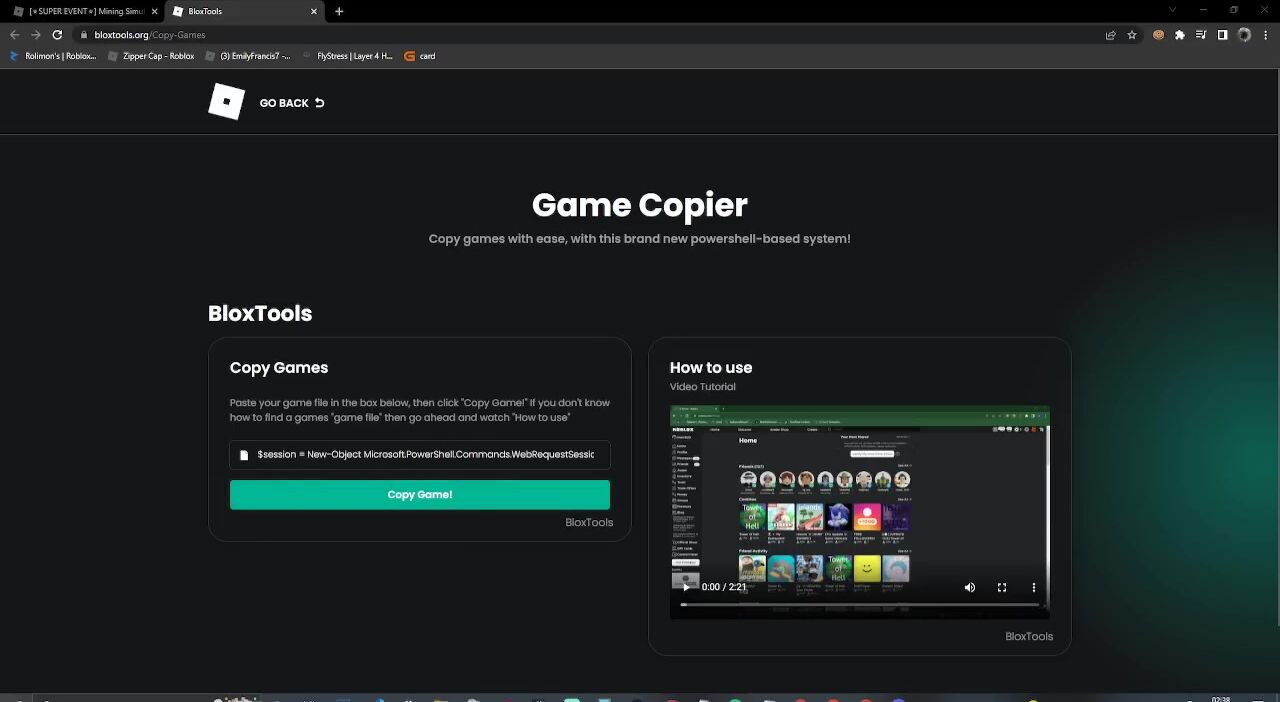Click the Game Copier heading
The image size is (1280, 702).
click(x=640, y=205)
